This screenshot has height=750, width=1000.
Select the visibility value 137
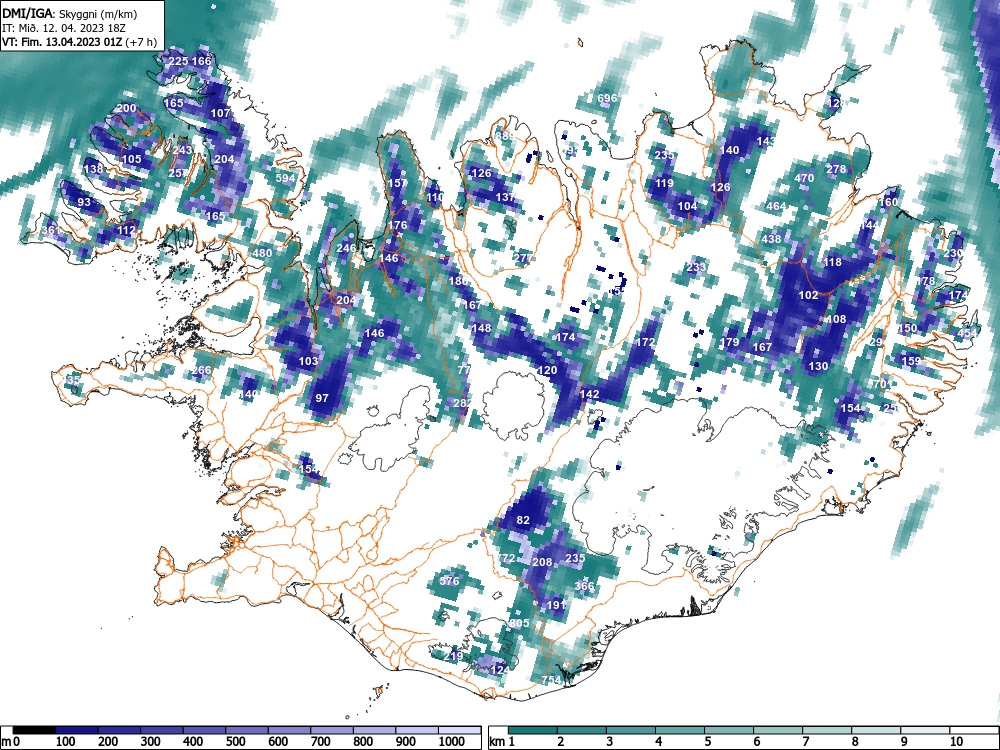point(505,197)
